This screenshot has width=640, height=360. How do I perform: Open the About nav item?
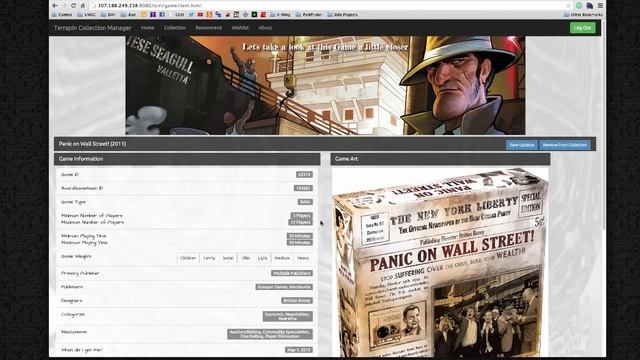(265, 28)
